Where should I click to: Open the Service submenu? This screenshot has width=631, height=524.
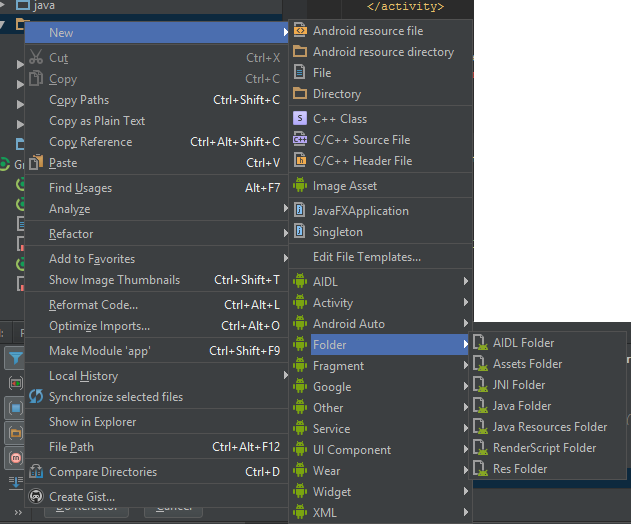coord(381,428)
